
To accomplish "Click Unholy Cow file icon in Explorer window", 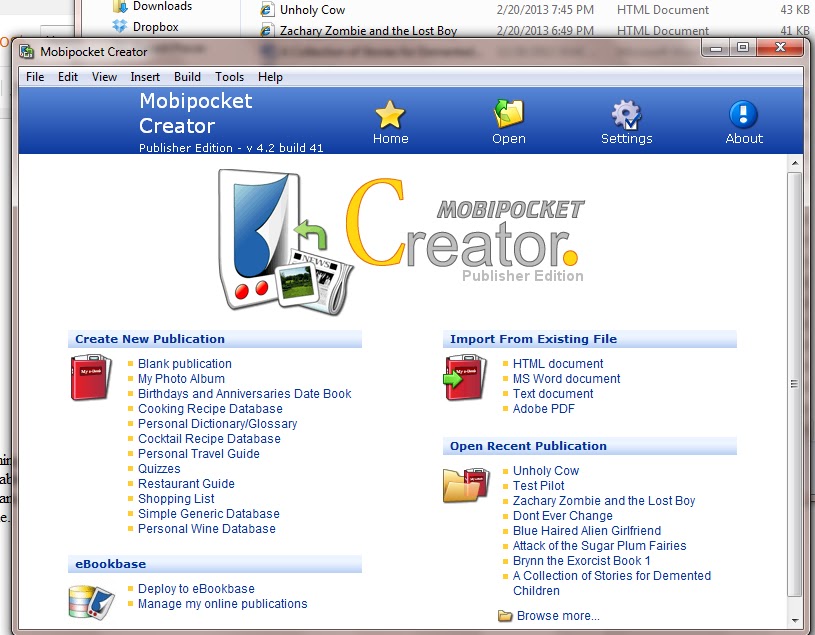I will point(267,9).
